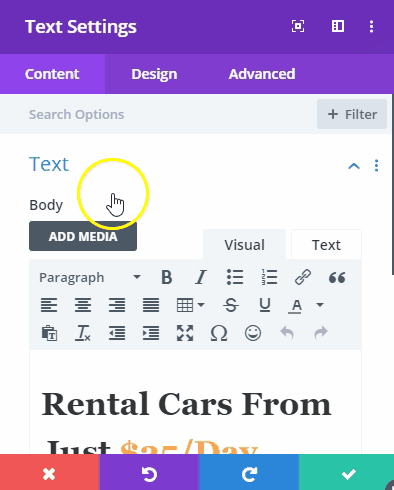
Task: Apply text color with A icon
Action: click(x=296, y=306)
